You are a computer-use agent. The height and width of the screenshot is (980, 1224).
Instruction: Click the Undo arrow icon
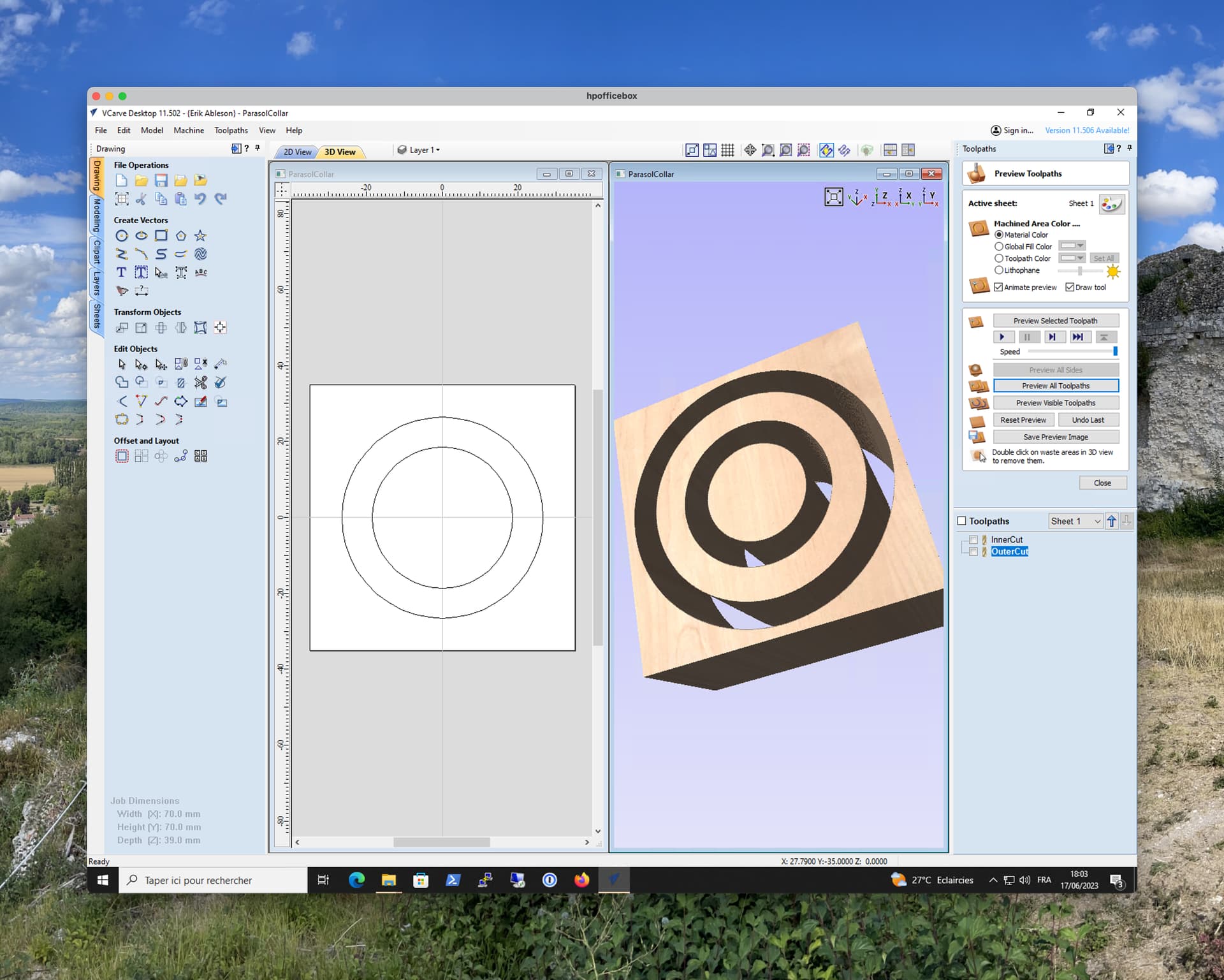pyautogui.click(x=200, y=199)
